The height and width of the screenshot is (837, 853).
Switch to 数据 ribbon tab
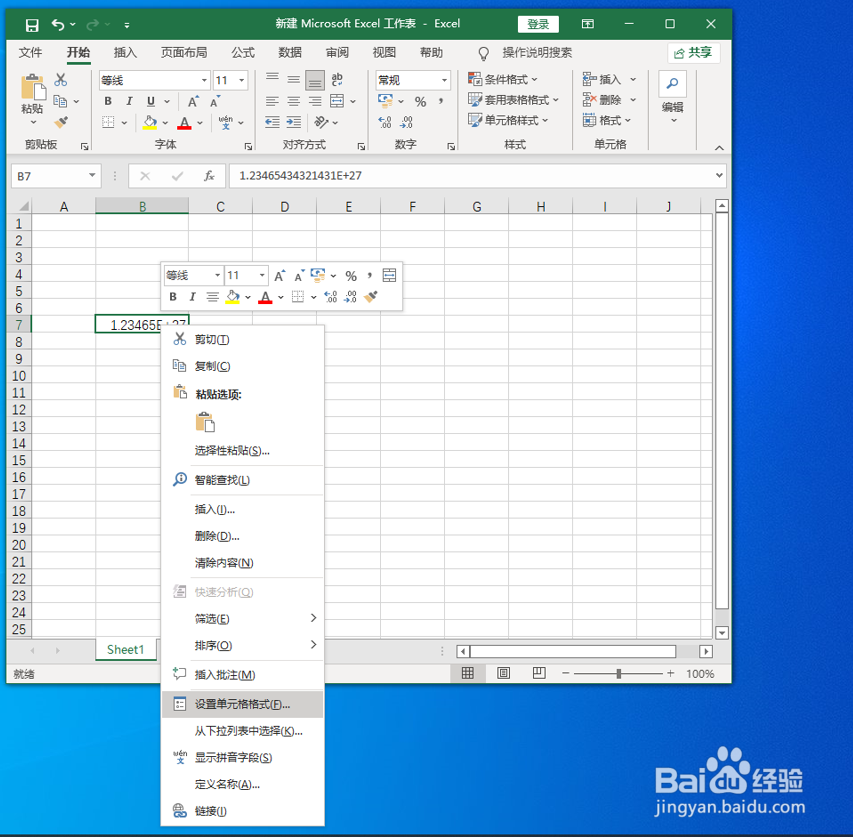click(x=289, y=52)
